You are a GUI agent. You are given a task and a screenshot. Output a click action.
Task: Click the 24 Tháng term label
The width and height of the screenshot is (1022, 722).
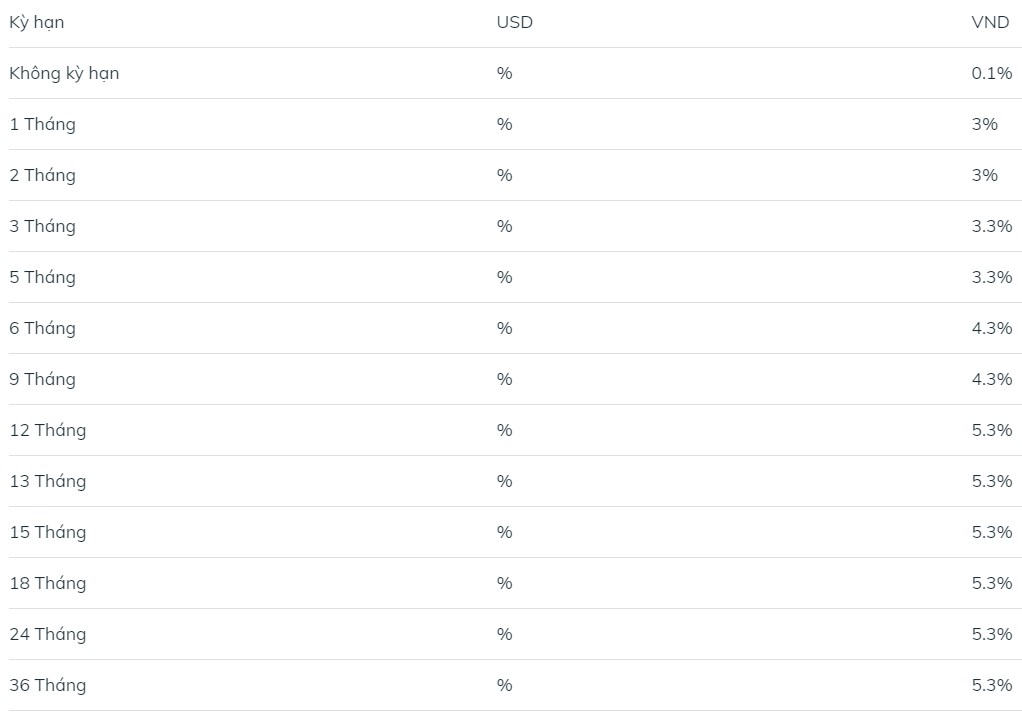48,634
